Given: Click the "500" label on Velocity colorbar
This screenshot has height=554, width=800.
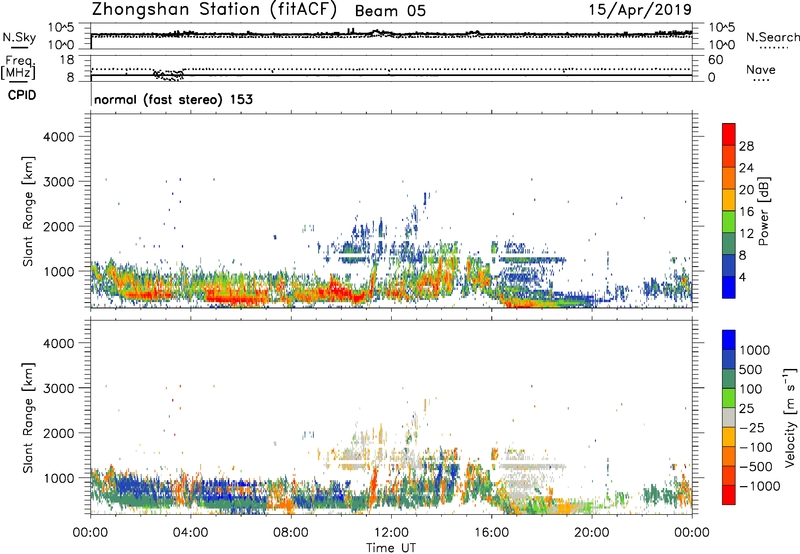Looking at the screenshot, I should 751,369.
